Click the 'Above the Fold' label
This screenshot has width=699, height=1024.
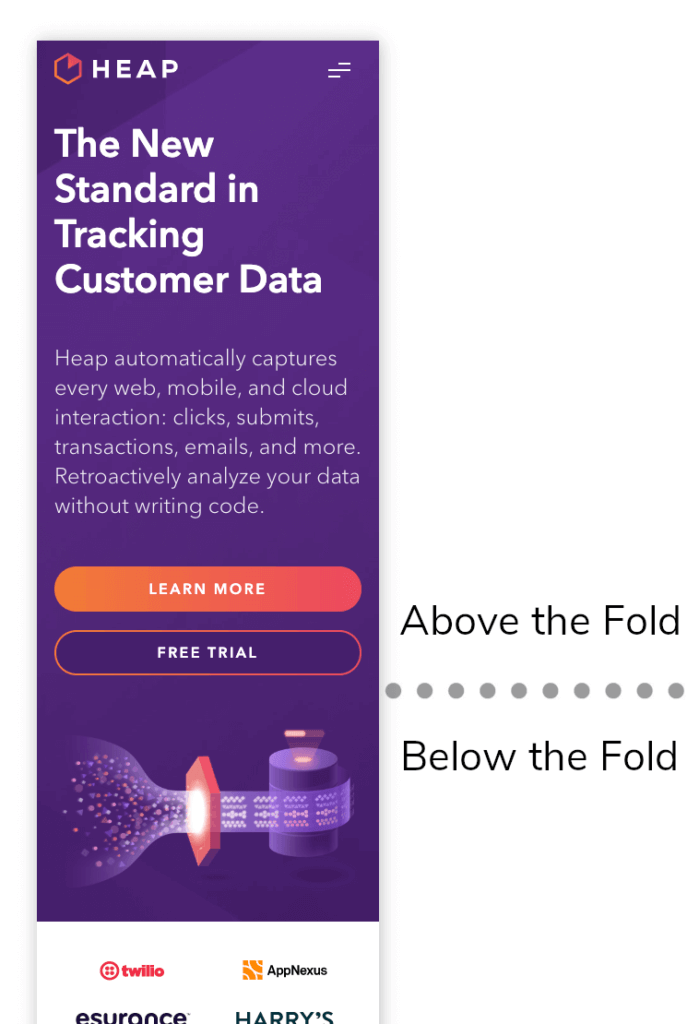540,620
